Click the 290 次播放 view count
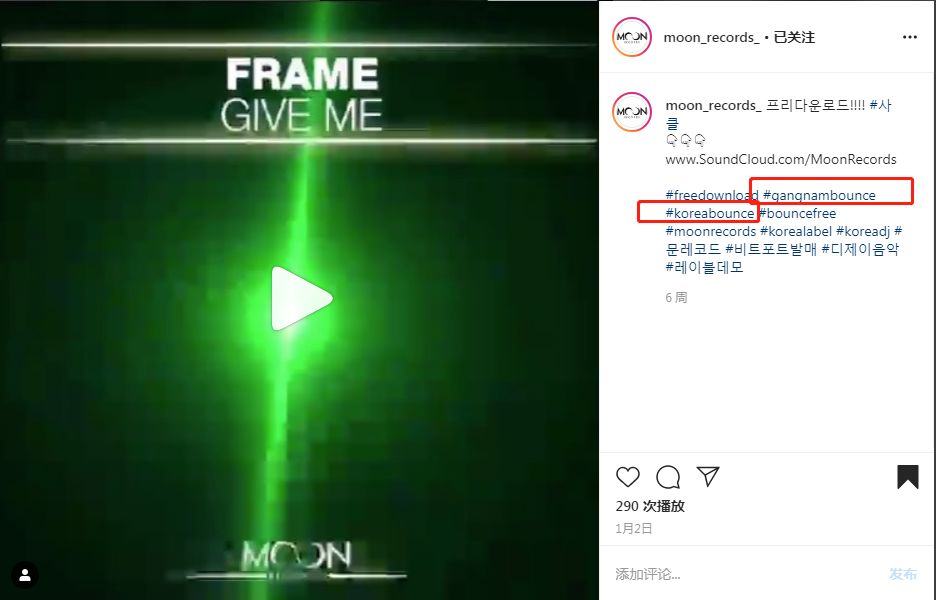The image size is (936, 600). [650, 506]
